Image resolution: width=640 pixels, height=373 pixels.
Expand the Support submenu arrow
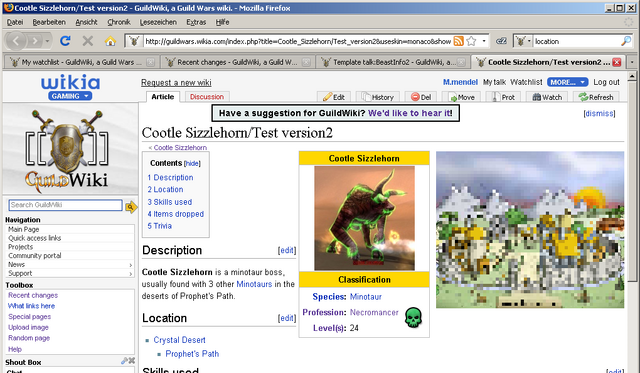(x=131, y=274)
